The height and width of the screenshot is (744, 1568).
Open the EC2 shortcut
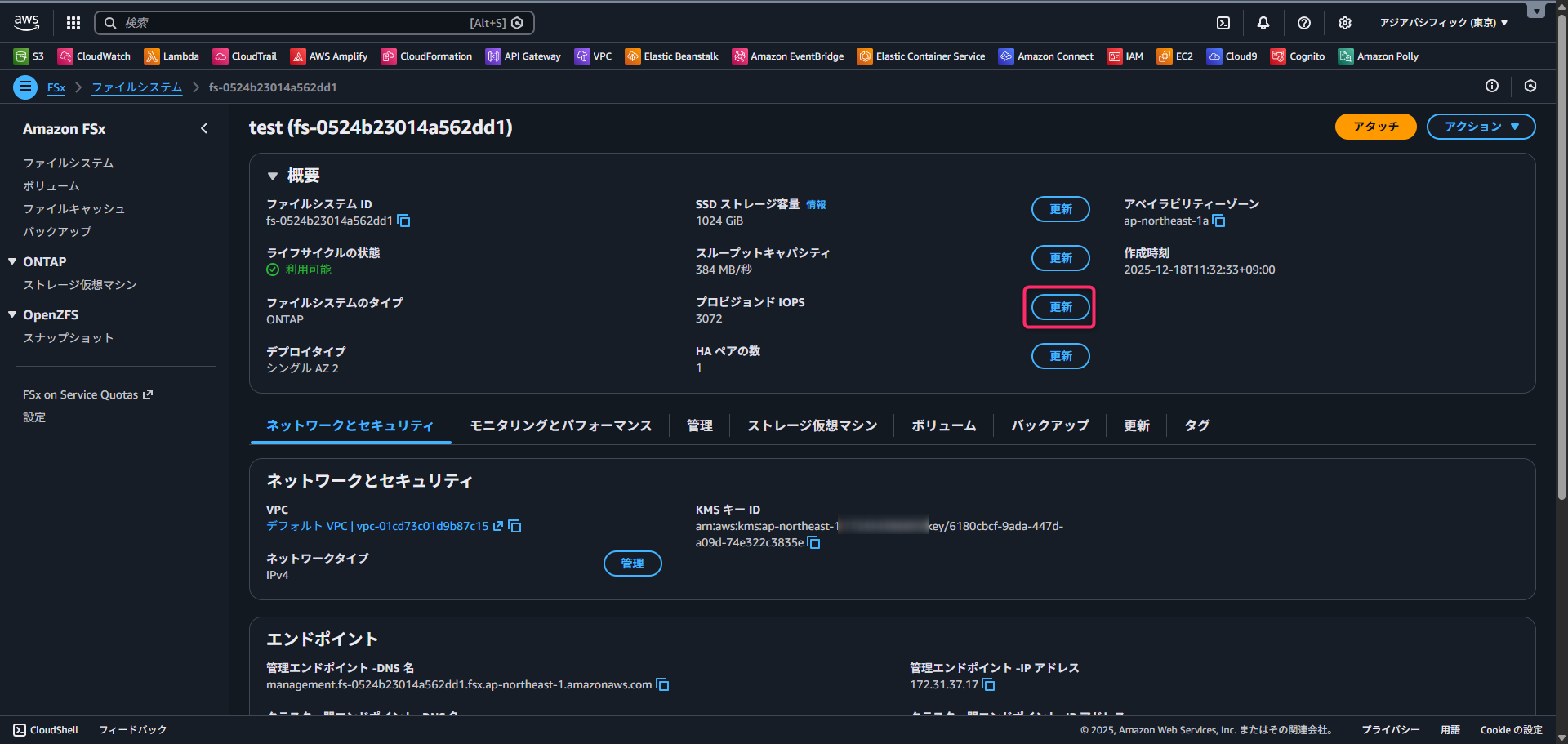click(x=1175, y=56)
